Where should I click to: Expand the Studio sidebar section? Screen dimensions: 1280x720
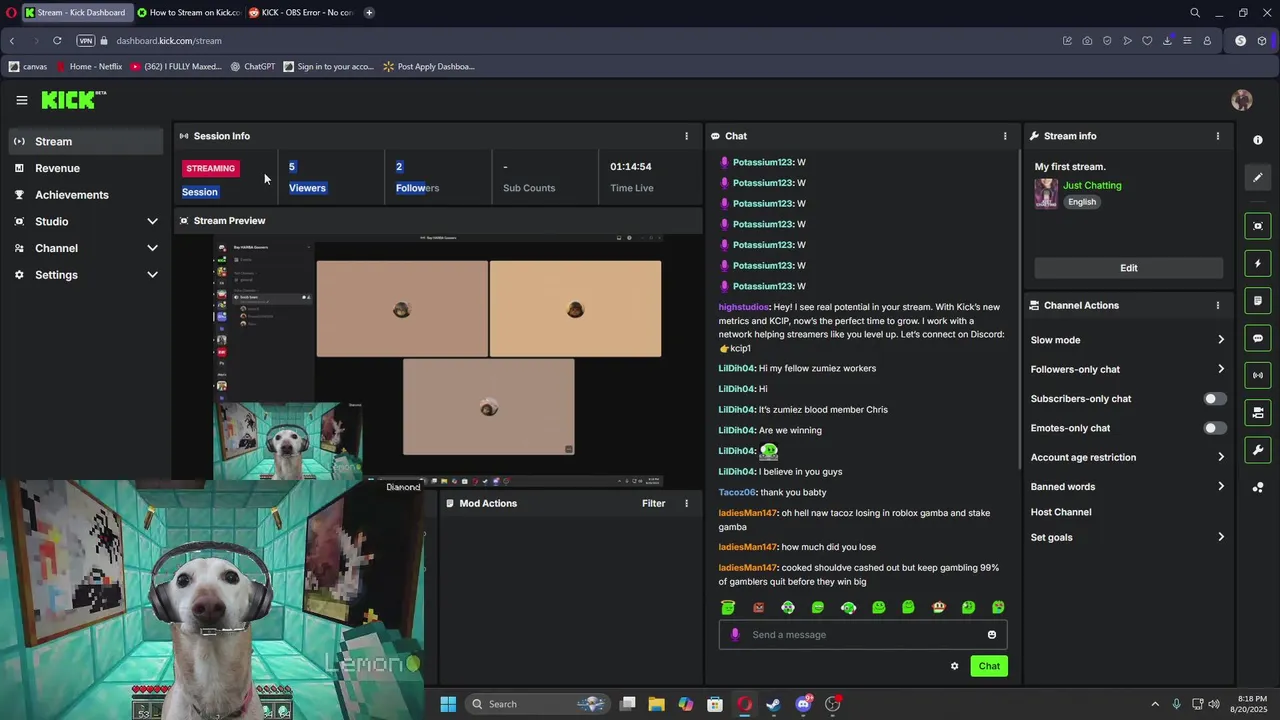pos(152,221)
